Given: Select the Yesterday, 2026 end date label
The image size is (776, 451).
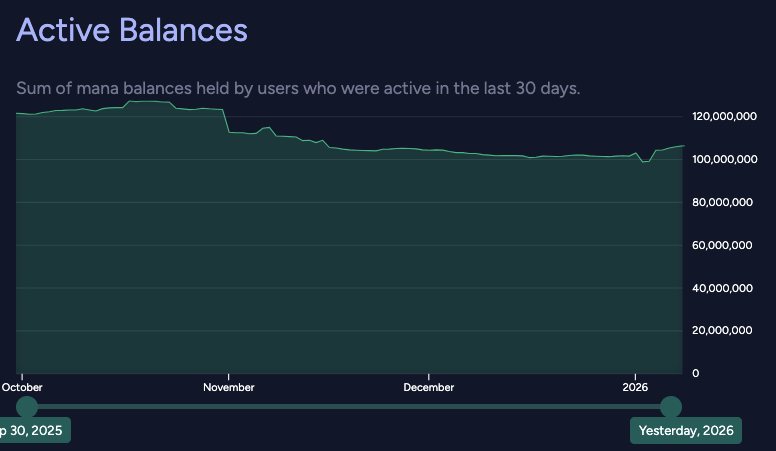Looking at the screenshot, I should click(x=685, y=431).
